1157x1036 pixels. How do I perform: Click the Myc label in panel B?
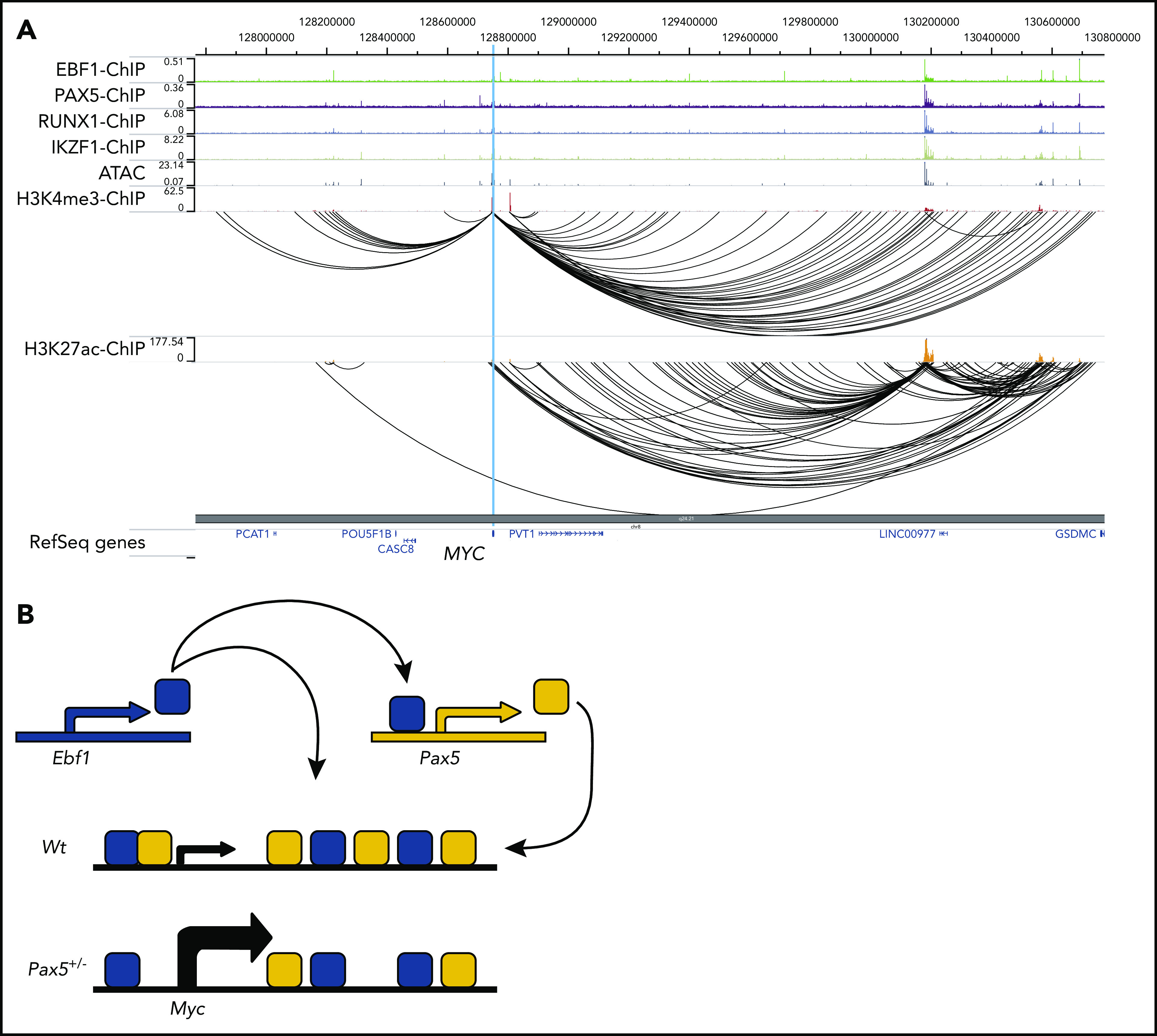coord(187,1009)
